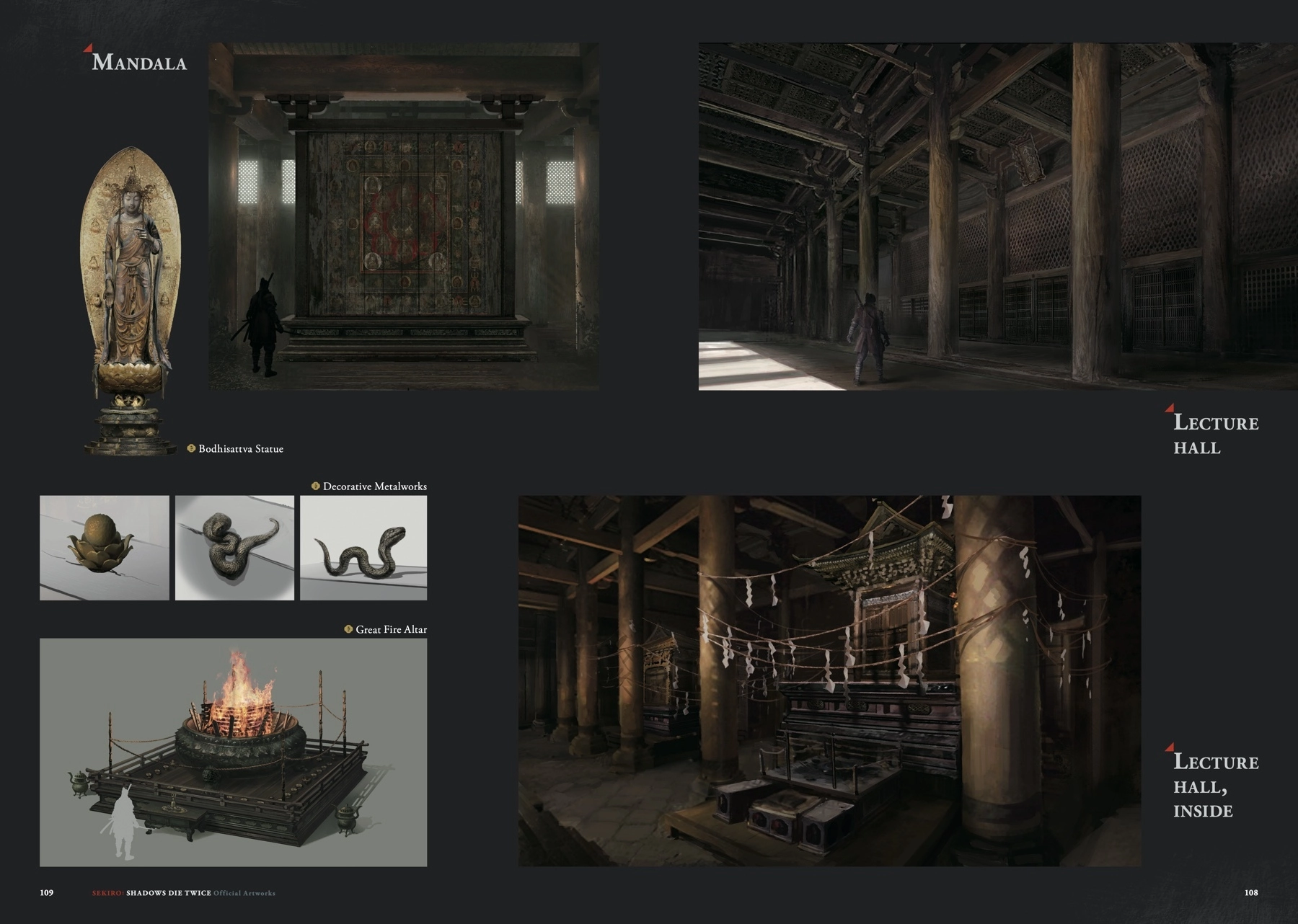This screenshot has width=1298, height=924.
Task: Open the coiled snake metalwork image
Action: pyautogui.click(x=234, y=548)
